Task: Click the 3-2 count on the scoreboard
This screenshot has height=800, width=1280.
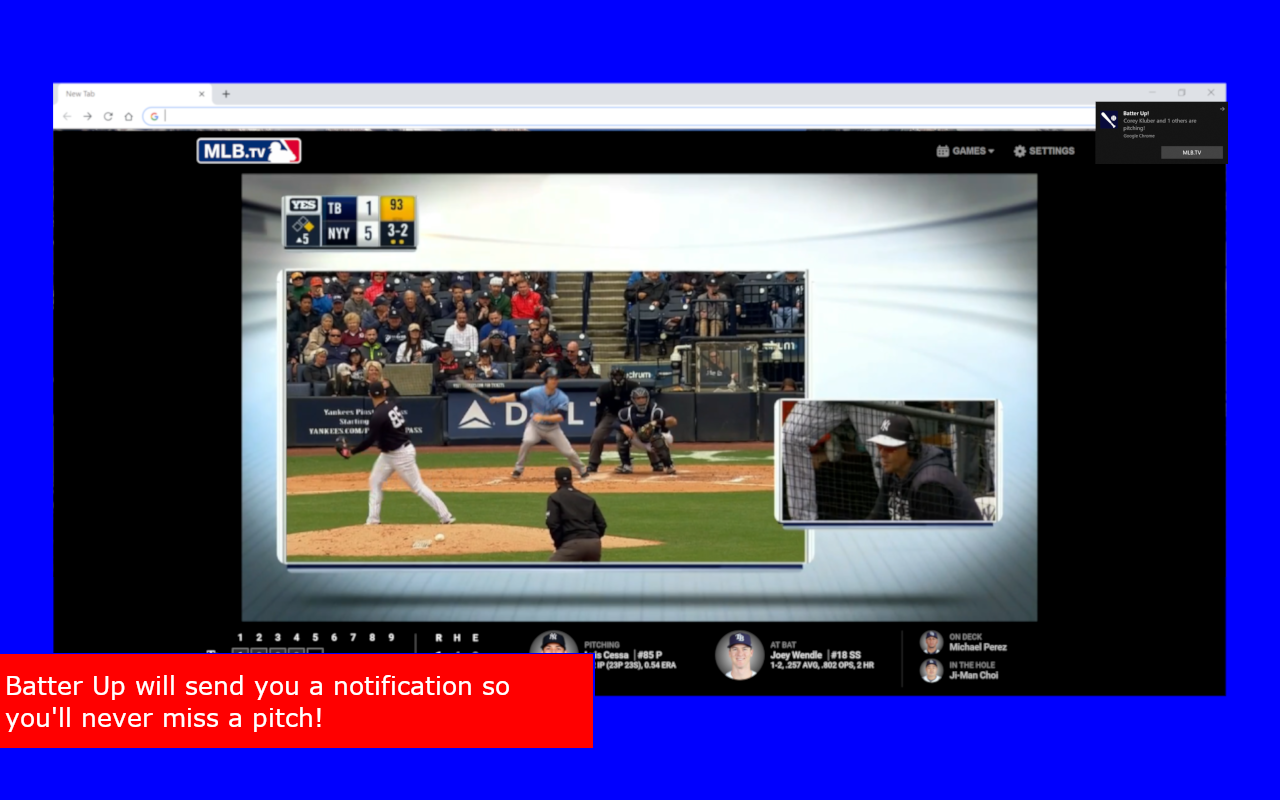Action: (397, 232)
